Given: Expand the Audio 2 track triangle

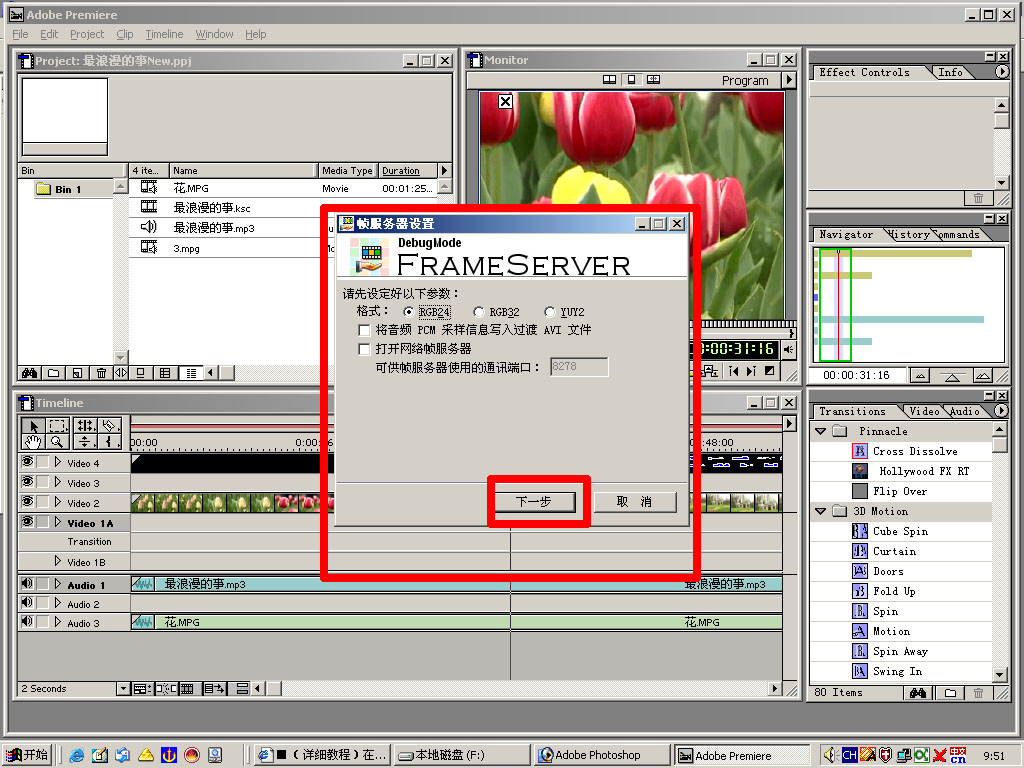Looking at the screenshot, I should [58, 603].
